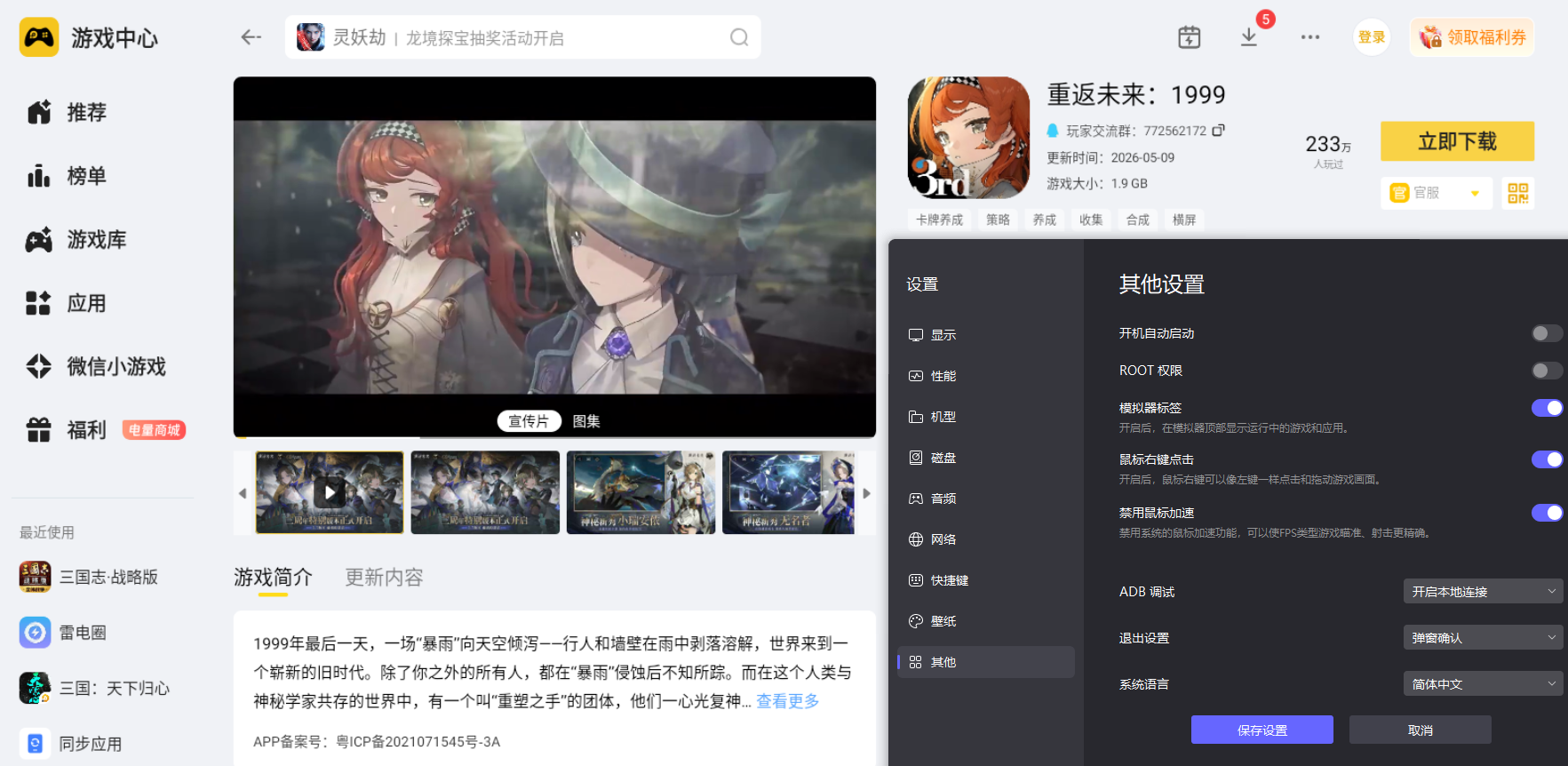
Task: Click the 保存设置 save button
Action: click(1262, 730)
